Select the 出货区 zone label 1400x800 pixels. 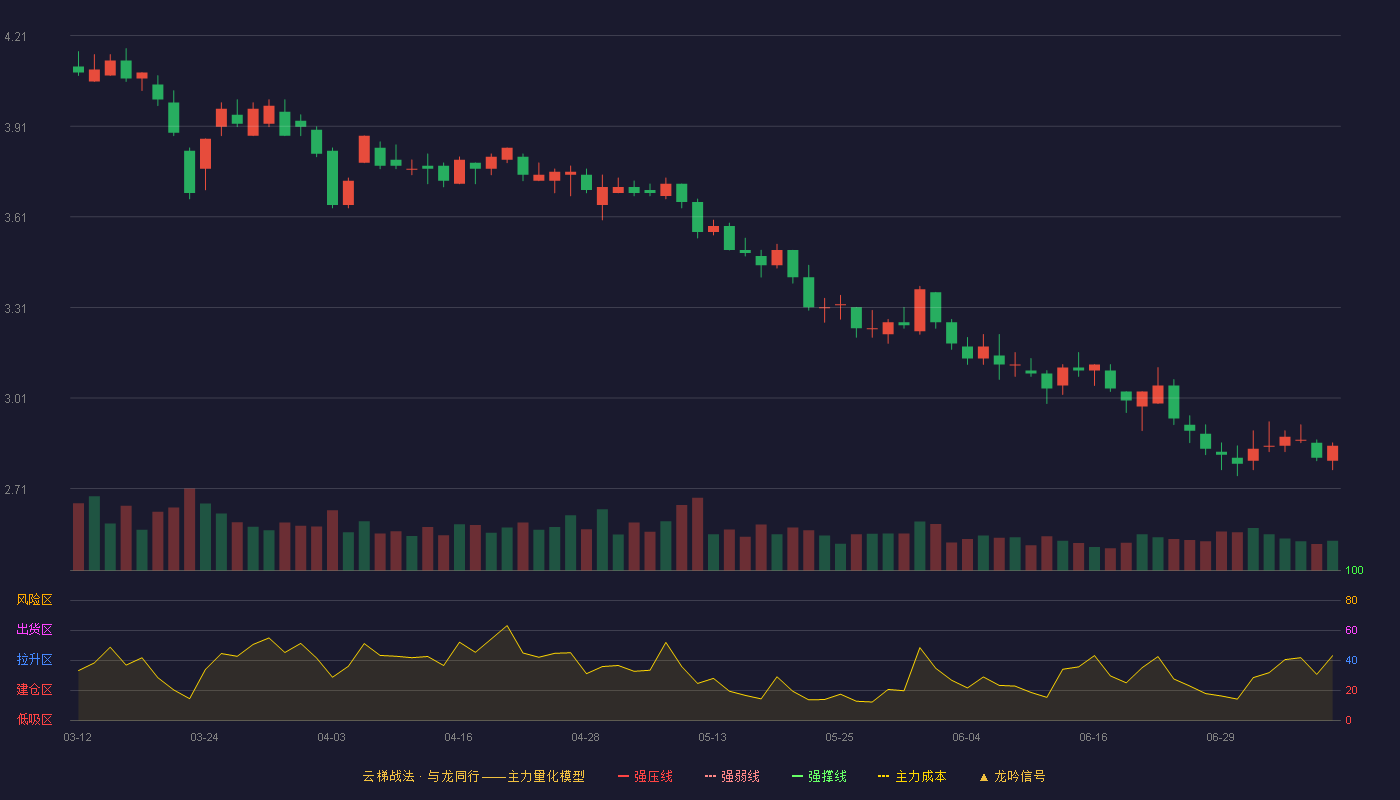tap(34, 630)
